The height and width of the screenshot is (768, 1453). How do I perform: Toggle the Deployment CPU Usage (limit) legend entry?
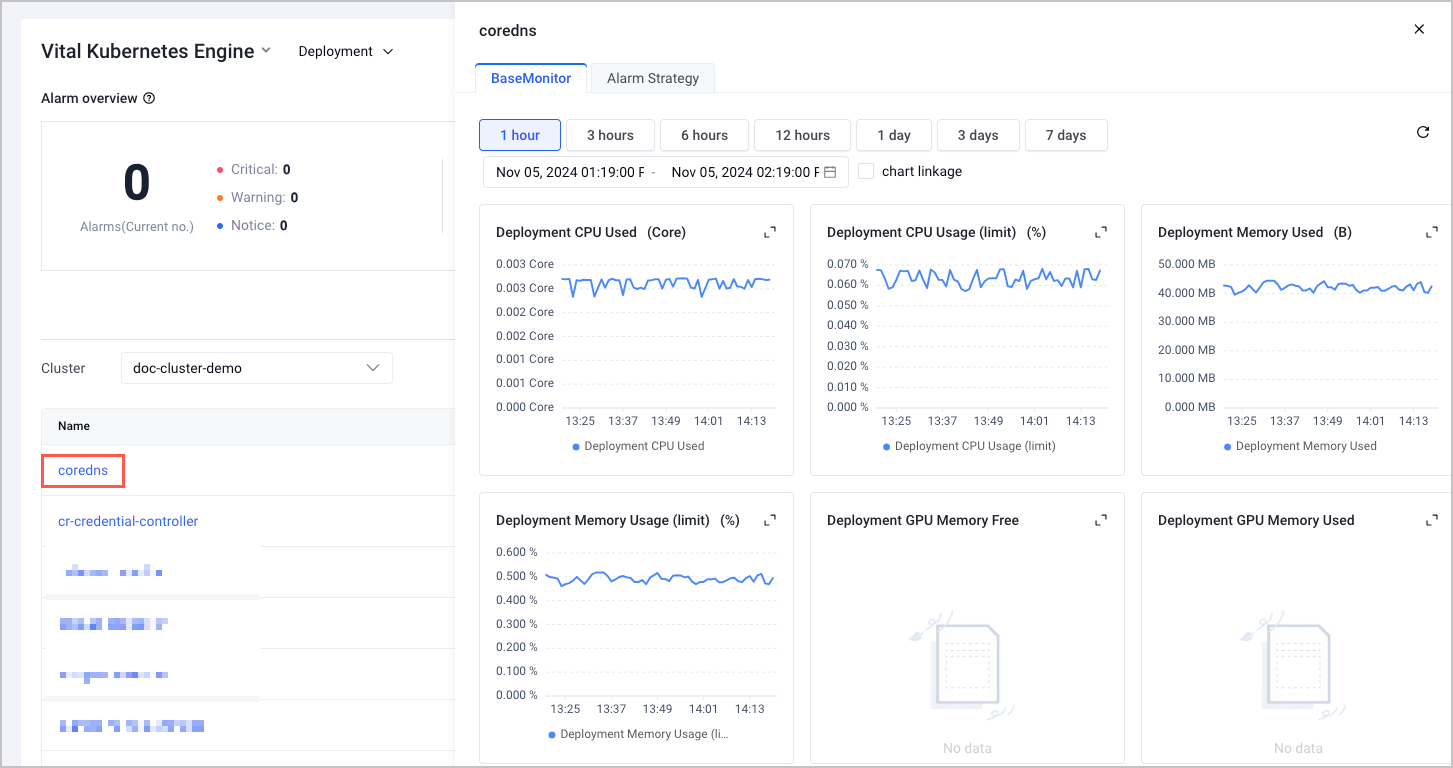click(969, 446)
